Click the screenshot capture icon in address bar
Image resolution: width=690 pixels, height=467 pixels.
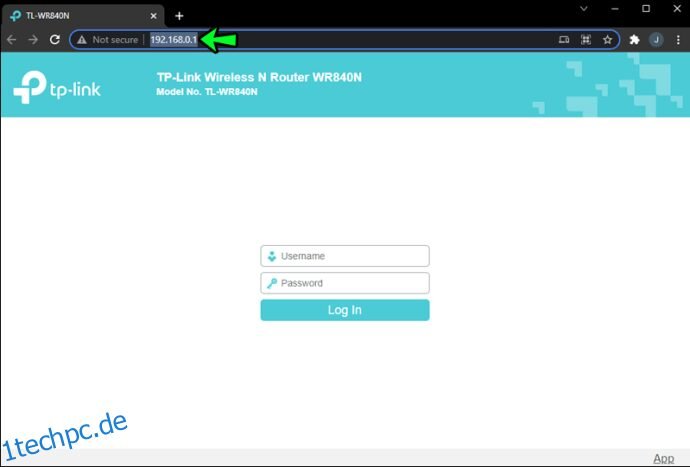(586, 40)
